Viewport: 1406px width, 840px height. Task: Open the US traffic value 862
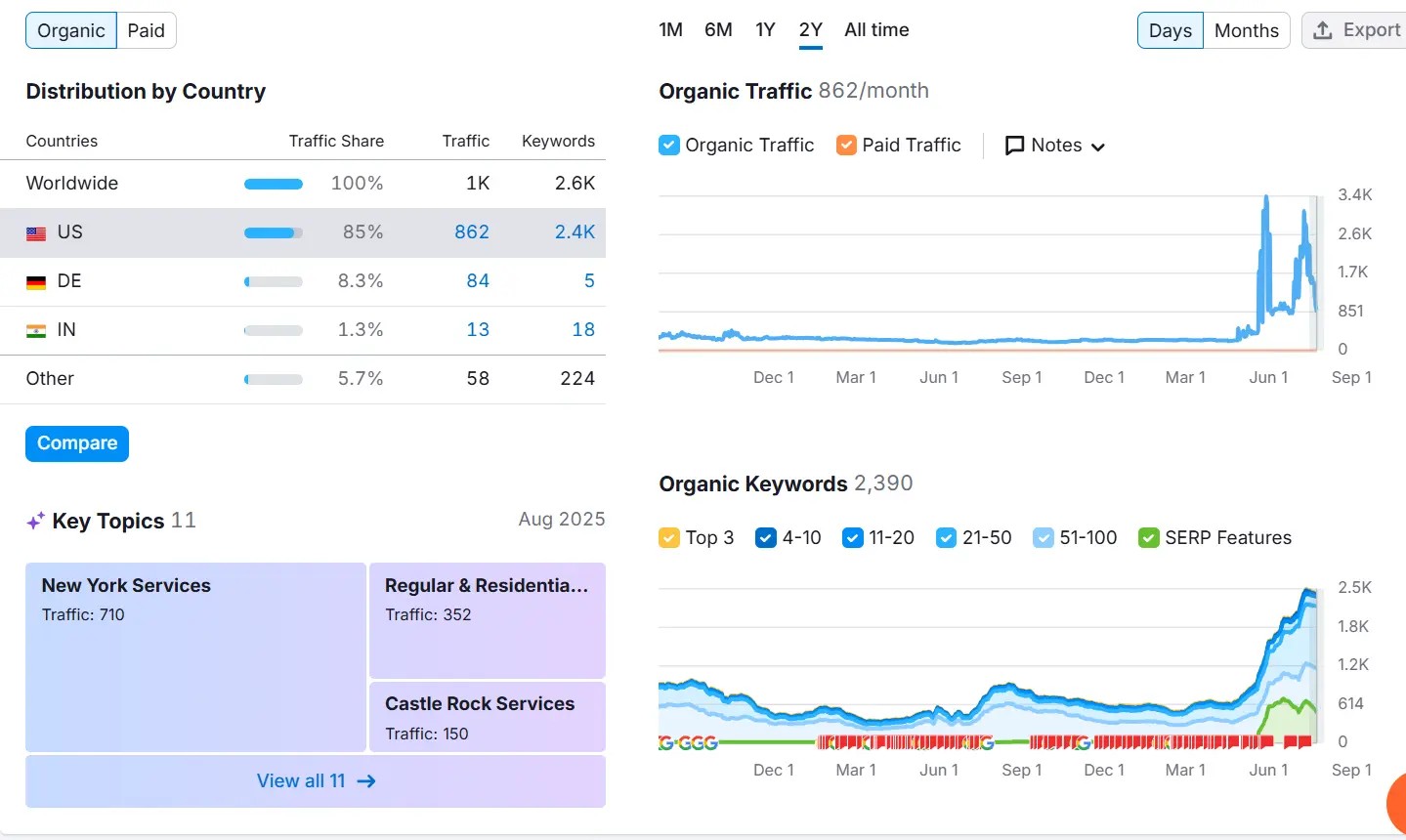[x=472, y=232]
